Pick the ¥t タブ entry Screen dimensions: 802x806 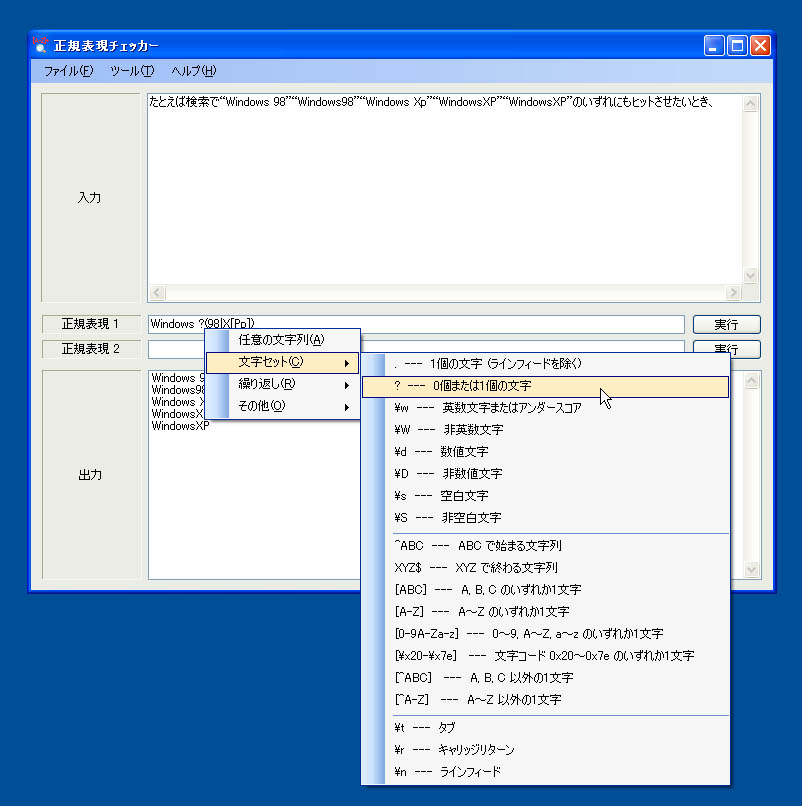424,728
